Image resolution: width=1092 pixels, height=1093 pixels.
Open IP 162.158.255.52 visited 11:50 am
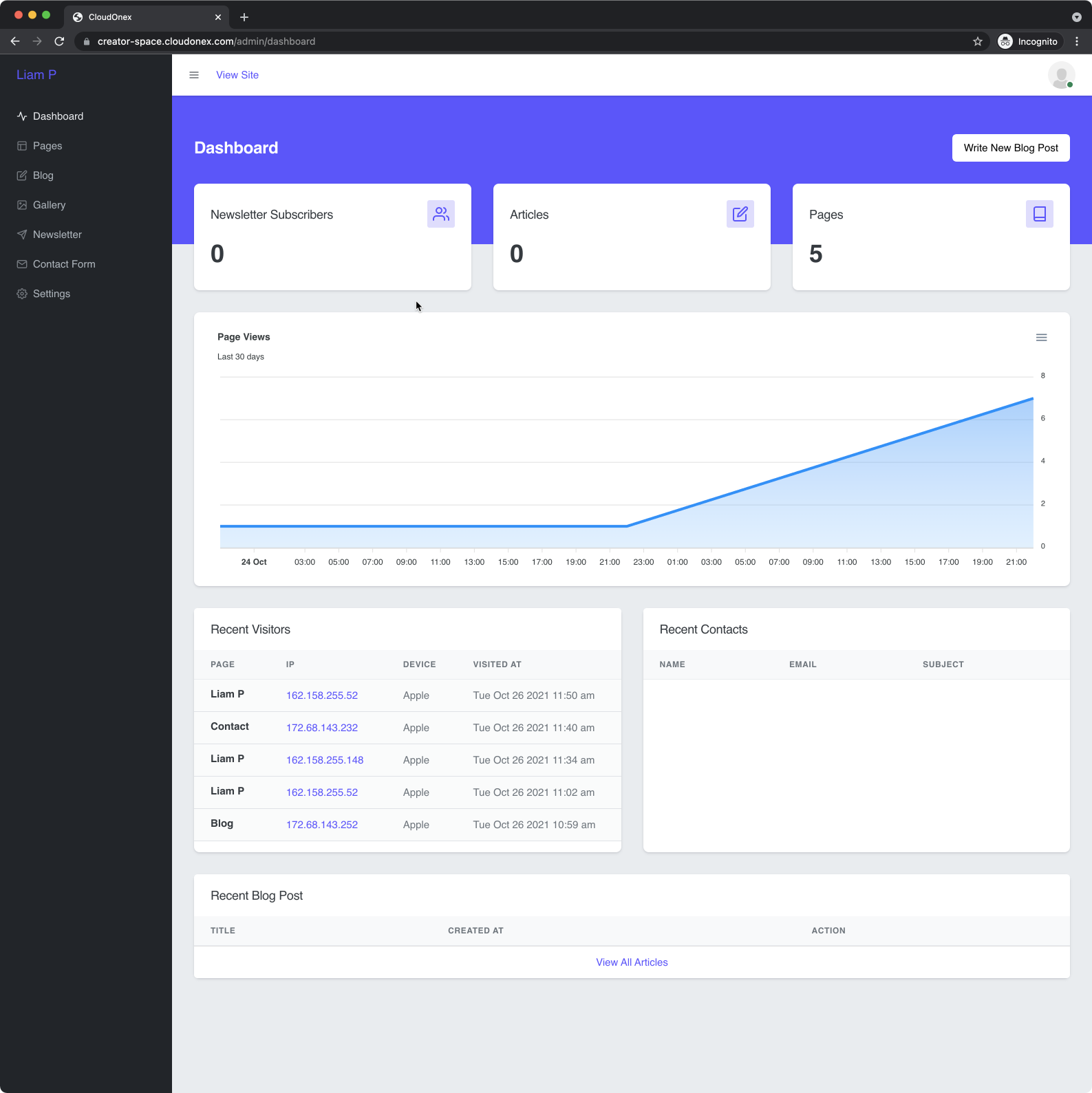coord(322,695)
